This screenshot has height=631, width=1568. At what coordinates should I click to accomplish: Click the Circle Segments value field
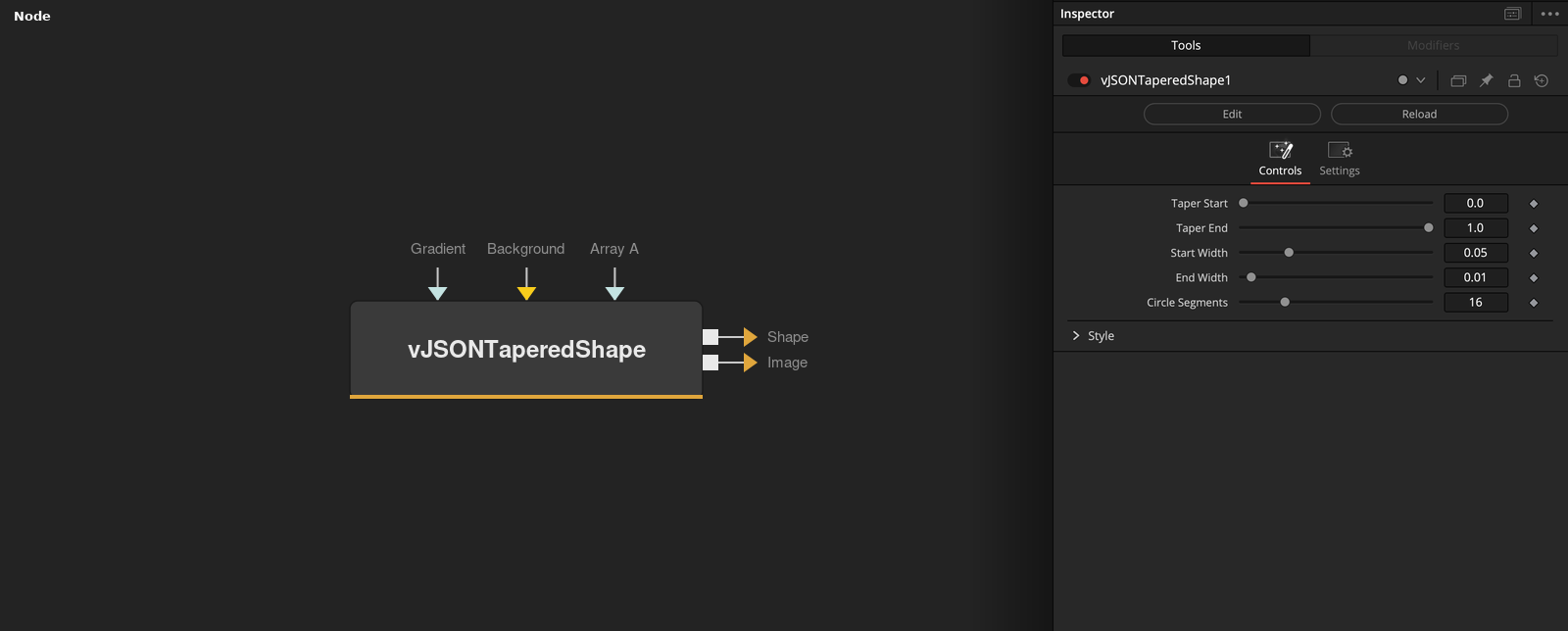point(1476,302)
